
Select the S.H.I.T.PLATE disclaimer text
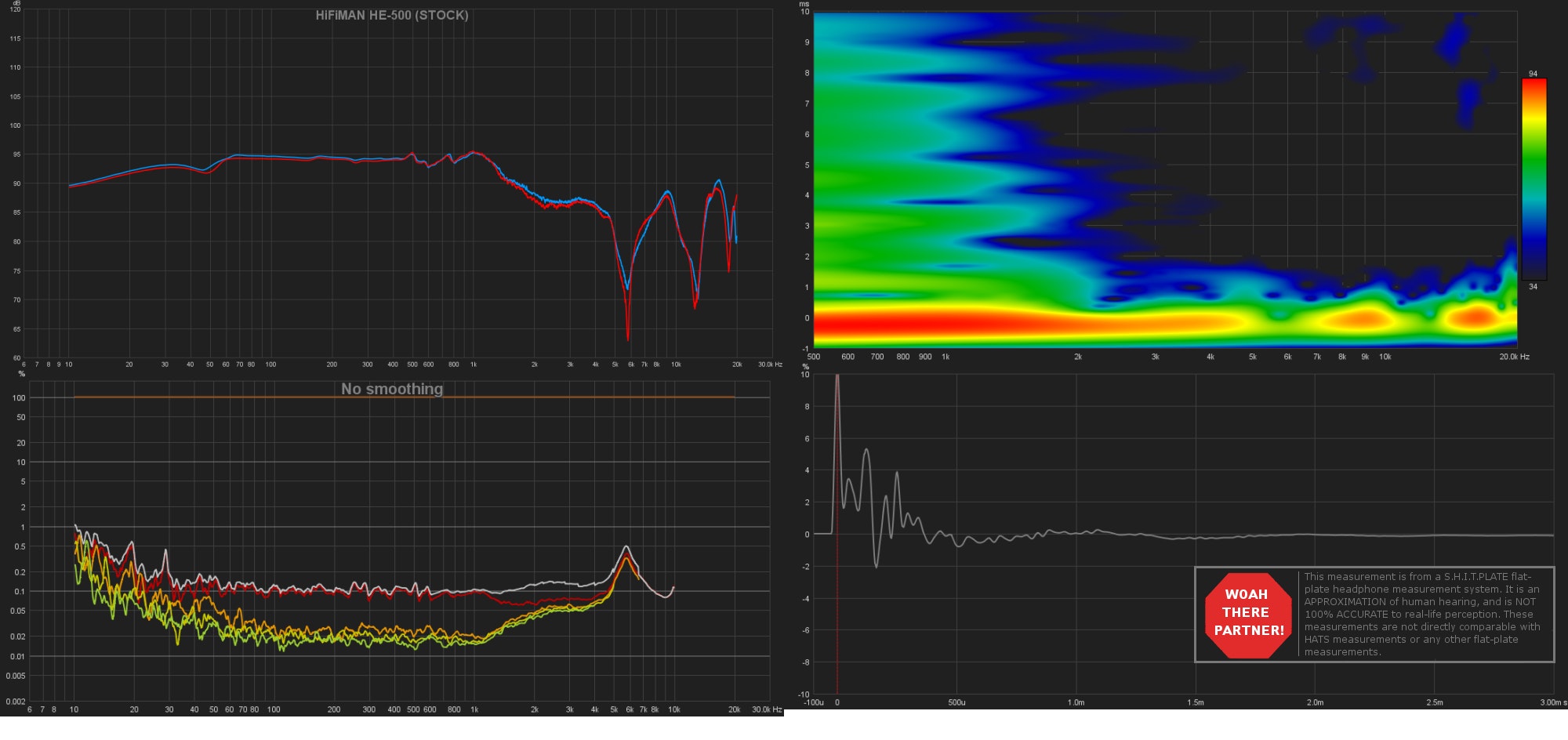point(1422,614)
